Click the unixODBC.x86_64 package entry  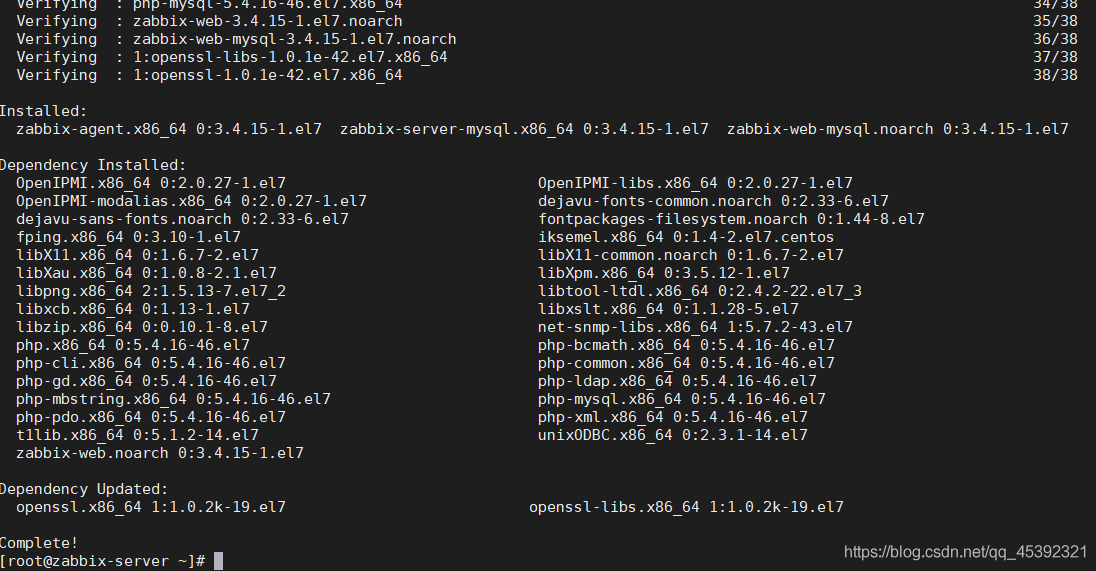(672, 435)
